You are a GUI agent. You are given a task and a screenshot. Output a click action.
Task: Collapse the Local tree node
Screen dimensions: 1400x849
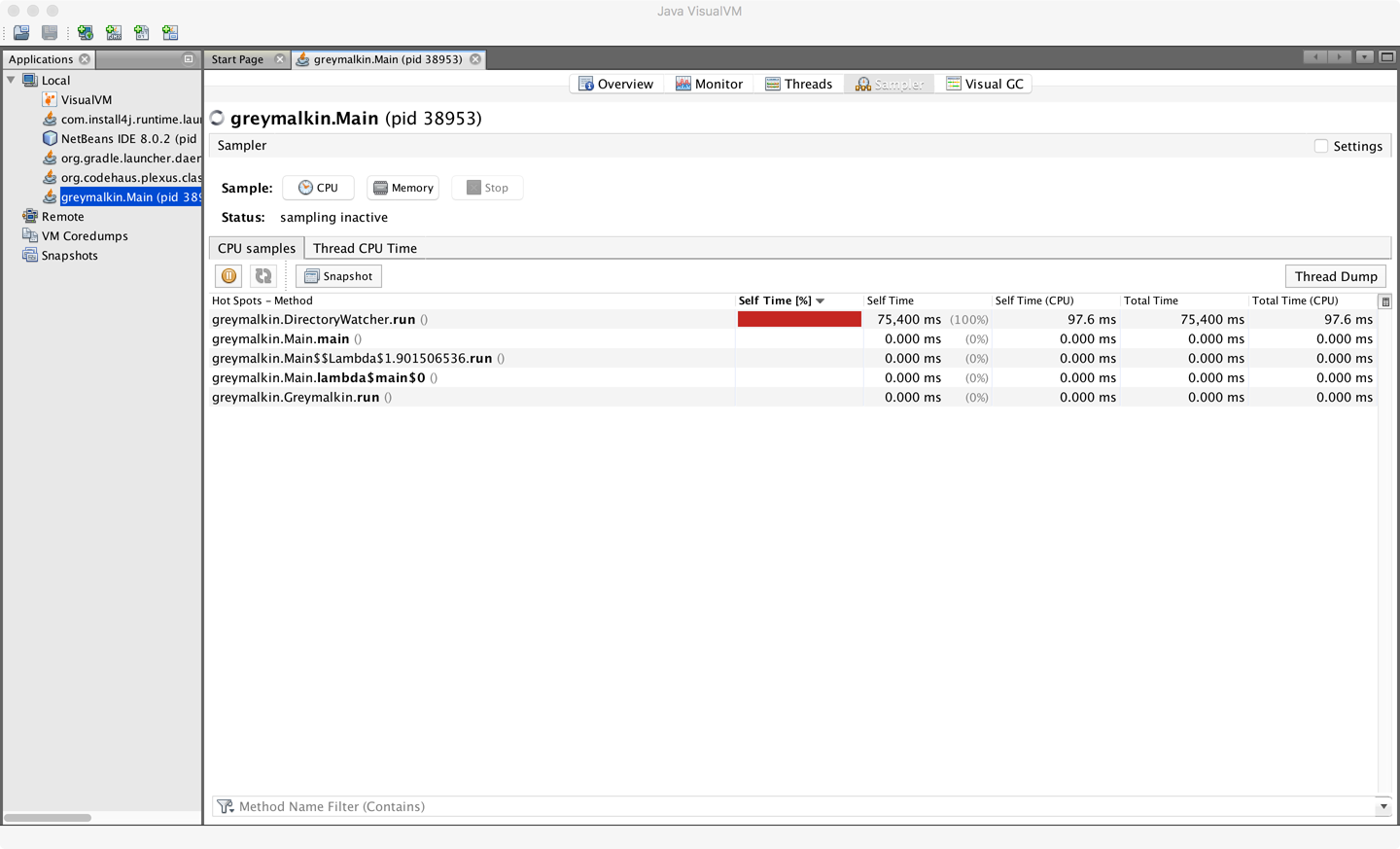click(x=12, y=80)
